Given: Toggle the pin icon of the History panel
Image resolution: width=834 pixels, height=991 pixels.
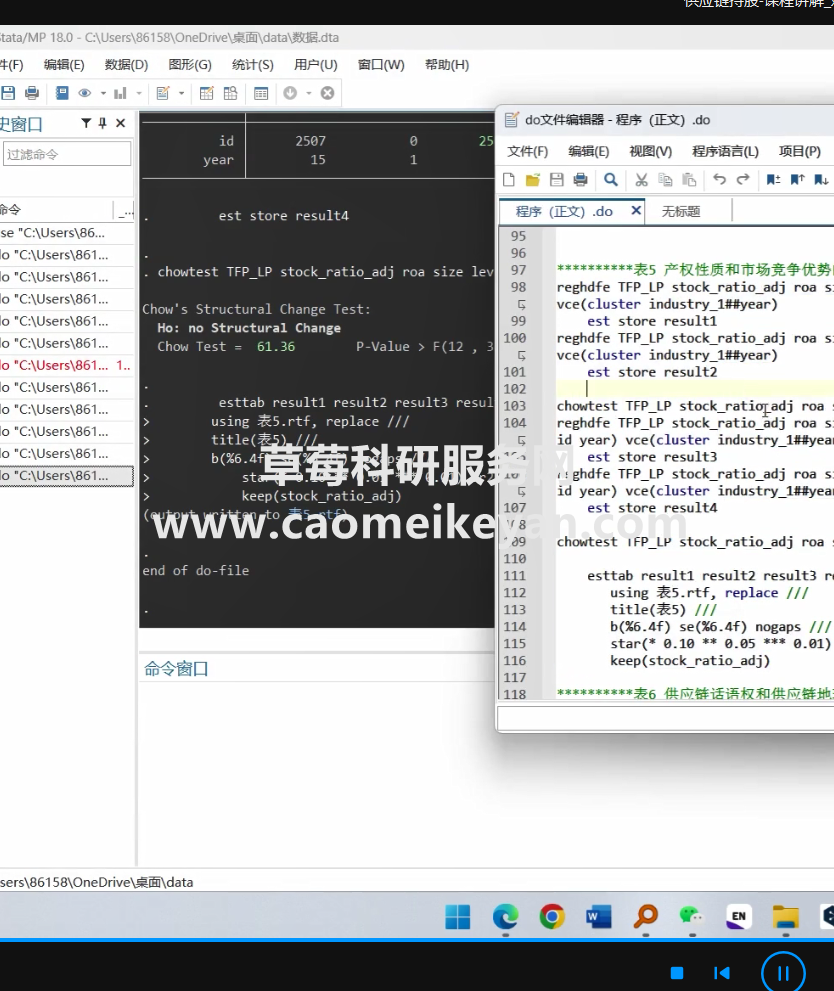Looking at the screenshot, I should (x=102, y=123).
